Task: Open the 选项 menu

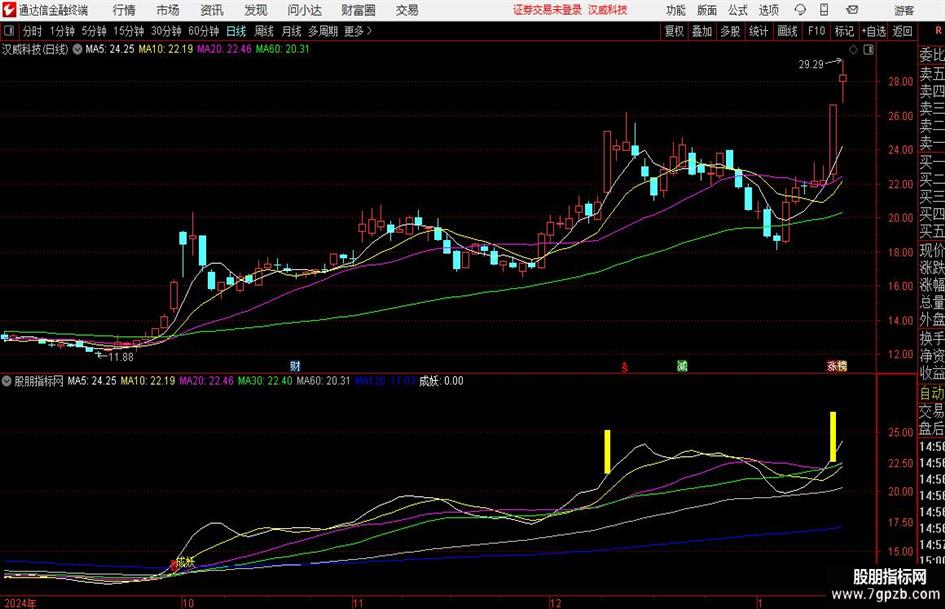Action: pyautogui.click(x=768, y=10)
